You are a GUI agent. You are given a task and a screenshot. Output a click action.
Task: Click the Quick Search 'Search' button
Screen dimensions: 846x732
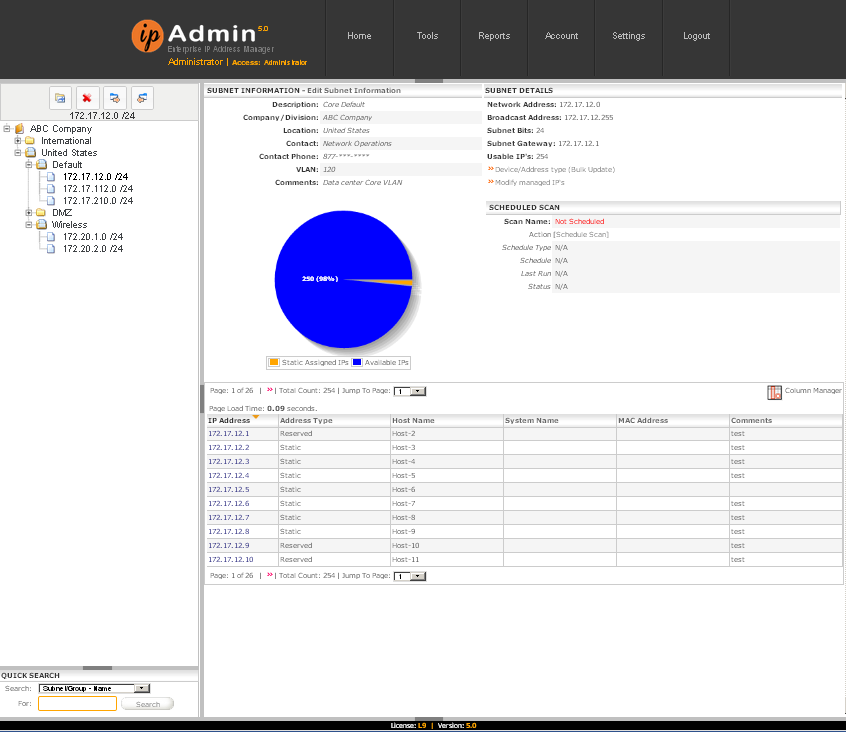point(147,704)
